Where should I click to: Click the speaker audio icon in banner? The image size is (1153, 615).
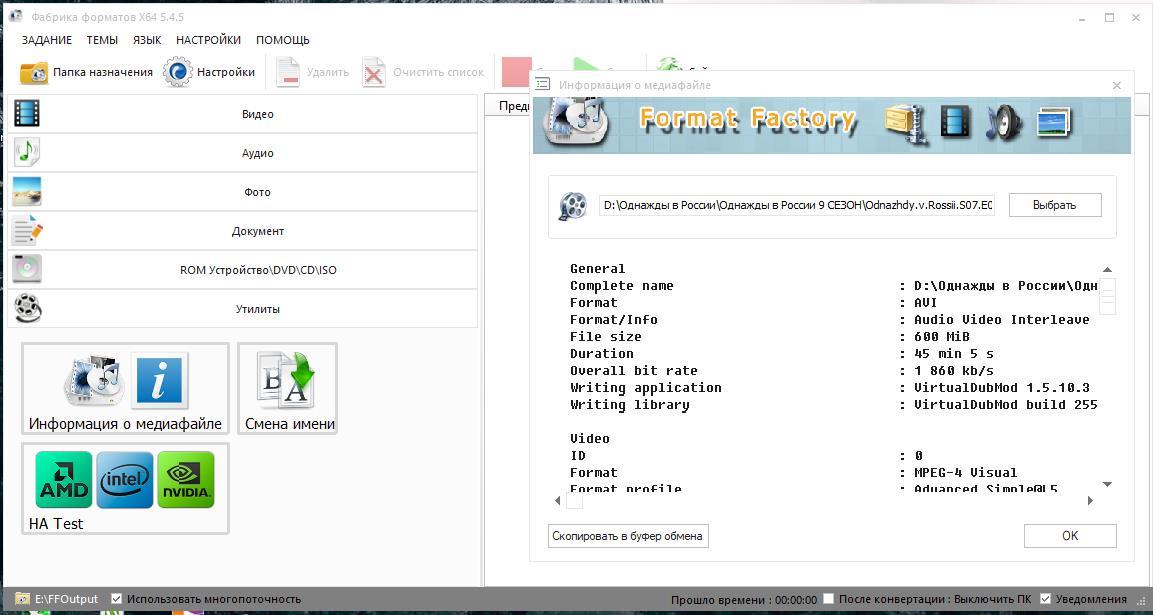pos(1004,122)
